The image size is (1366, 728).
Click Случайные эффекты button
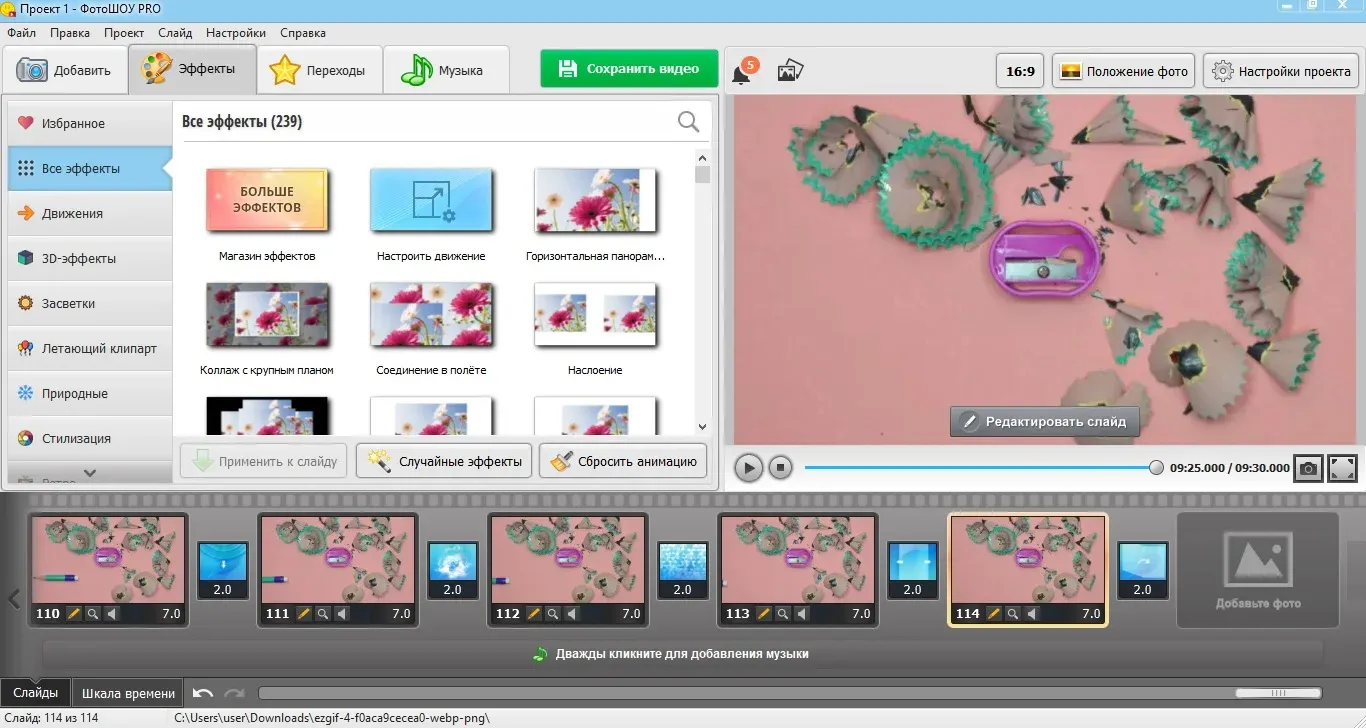444,461
